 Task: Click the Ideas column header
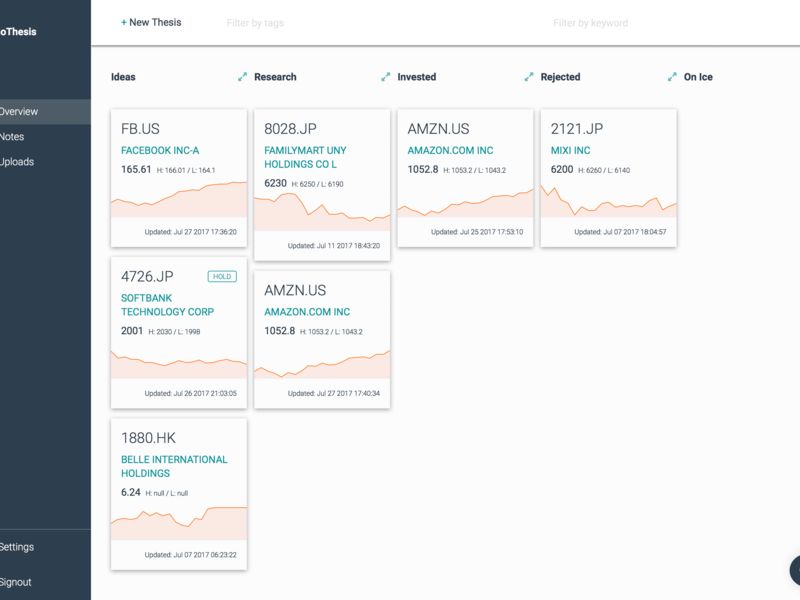click(x=123, y=77)
